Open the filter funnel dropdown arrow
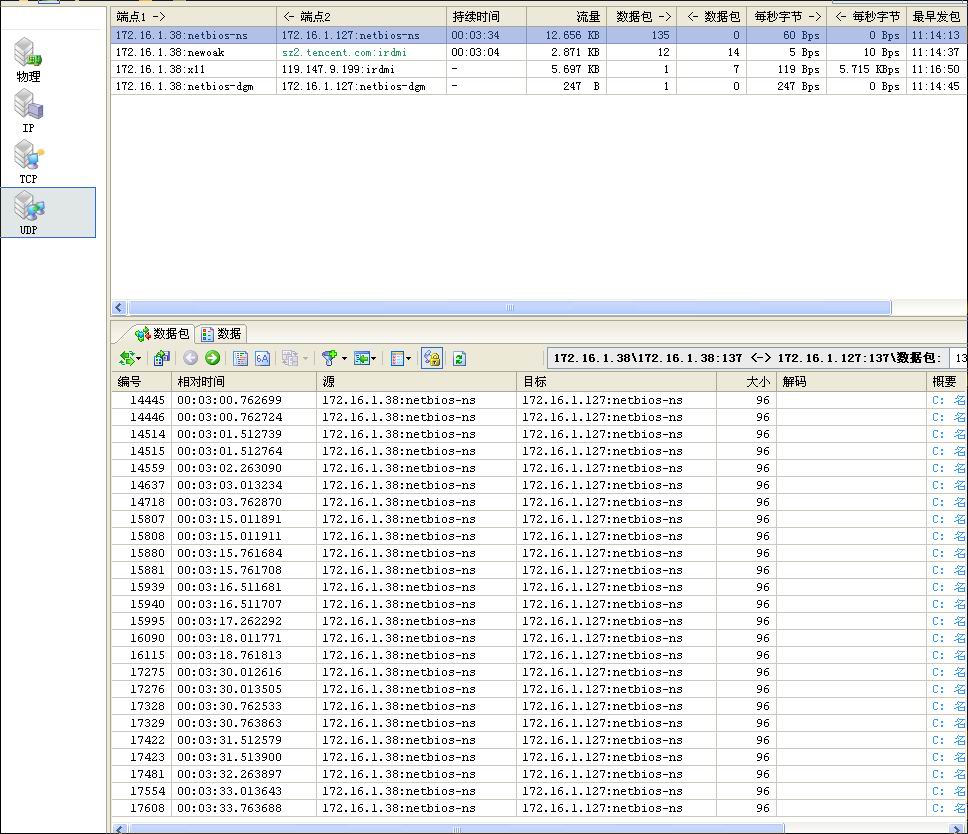 pyautogui.click(x=345, y=358)
